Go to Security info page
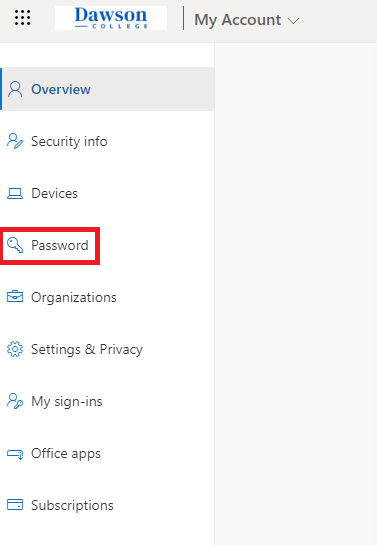 click(x=69, y=141)
